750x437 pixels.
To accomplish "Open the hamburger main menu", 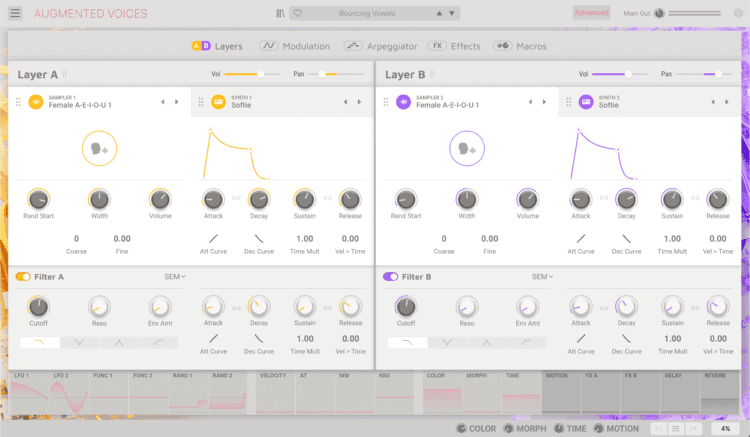I will [x=15, y=13].
